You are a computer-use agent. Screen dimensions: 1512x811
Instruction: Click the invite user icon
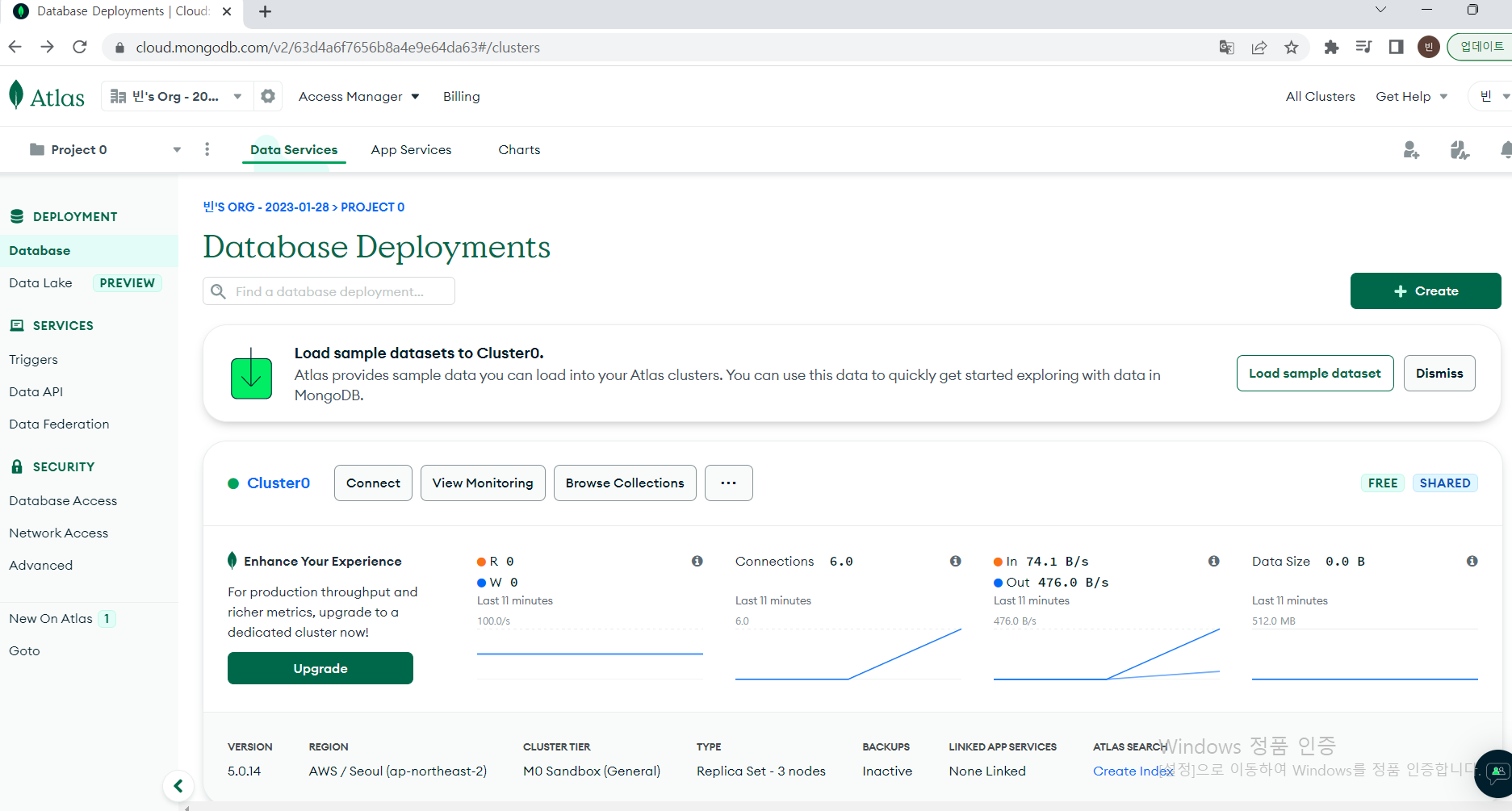click(1411, 150)
